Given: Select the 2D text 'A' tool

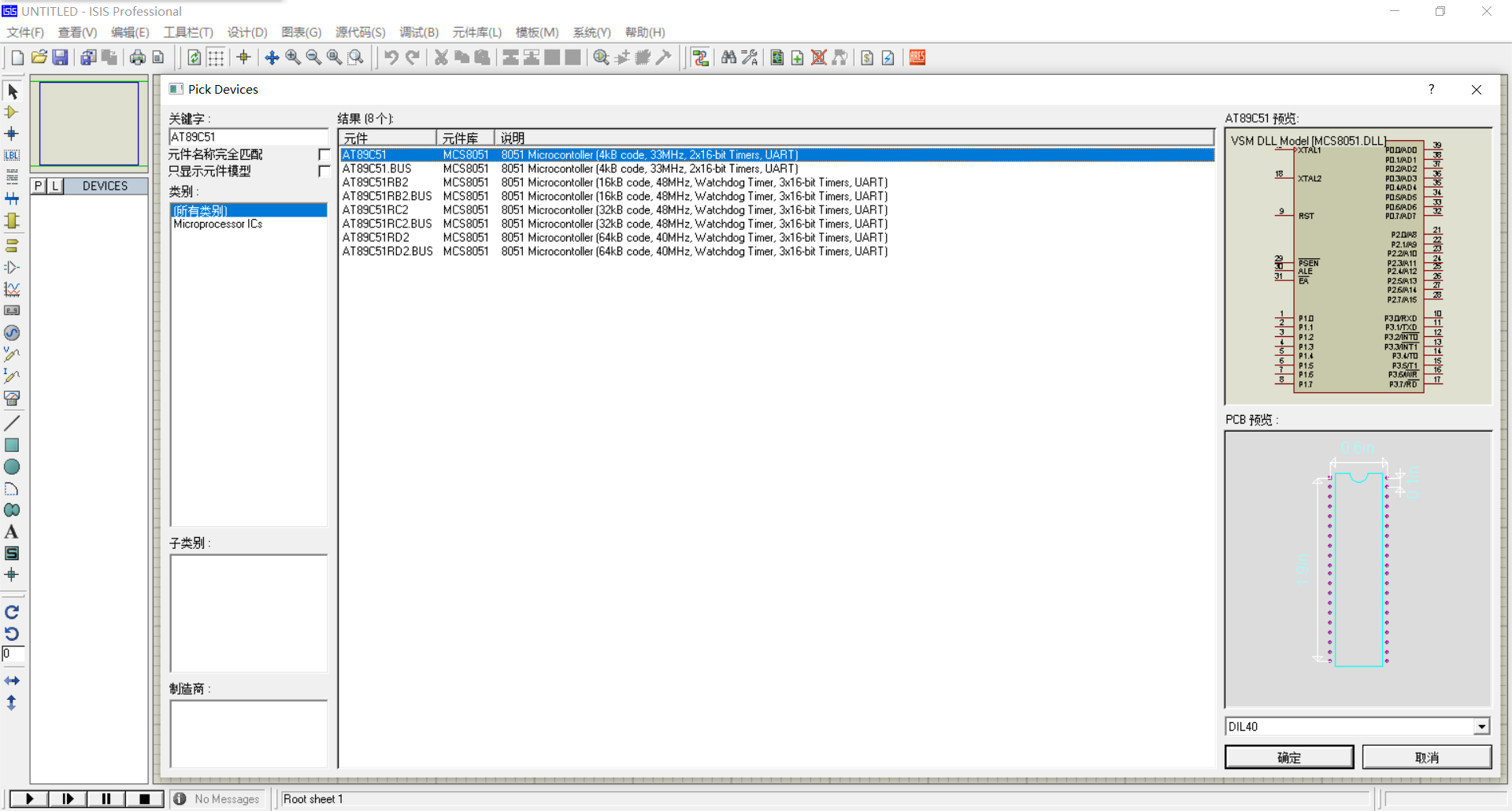Looking at the screenshot, I should (x=12, y=532).
